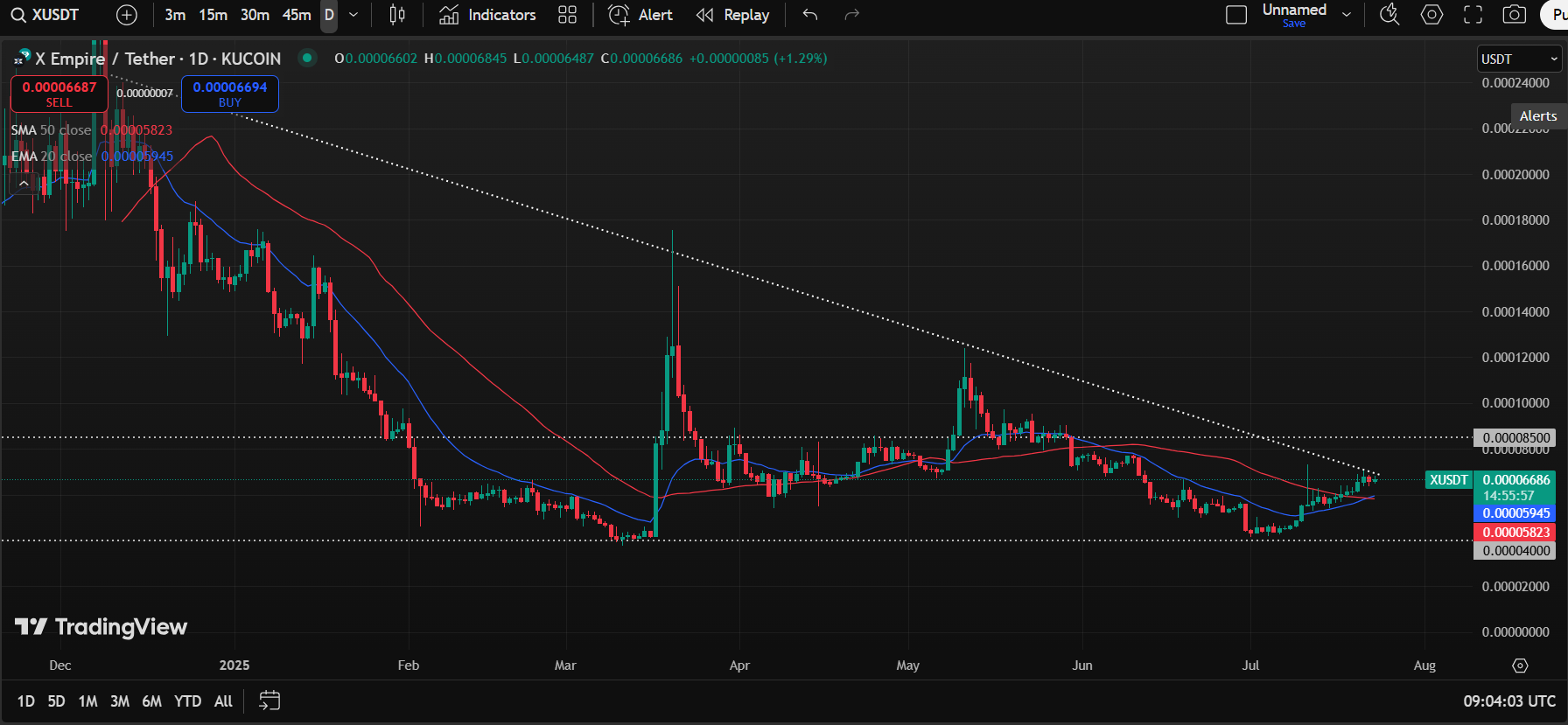Expand the layout name dropdown arrow

(x=1347, y=15)
